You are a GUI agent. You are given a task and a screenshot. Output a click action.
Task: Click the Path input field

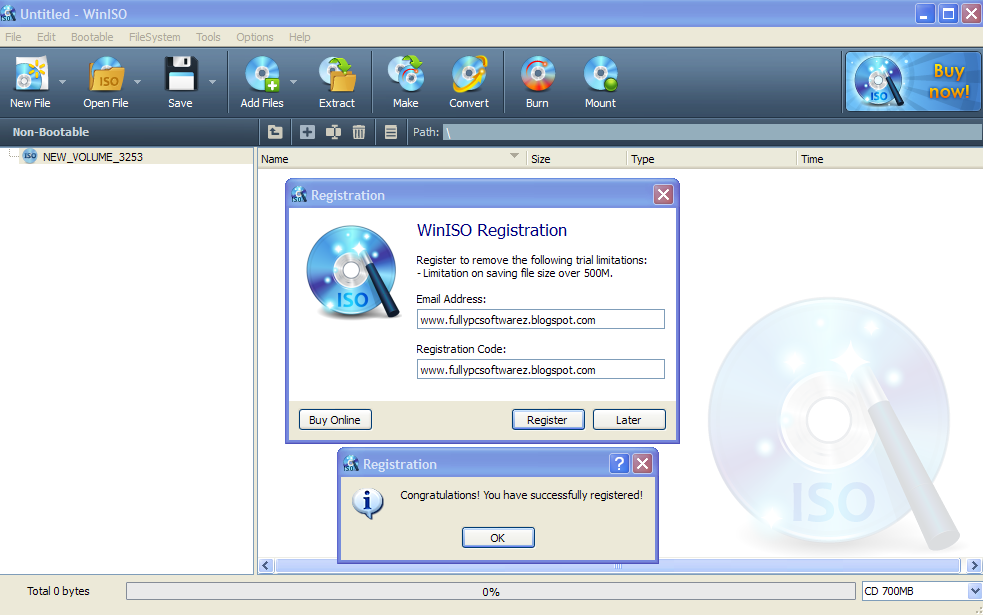pyautogui.click(x=712, y=132)
